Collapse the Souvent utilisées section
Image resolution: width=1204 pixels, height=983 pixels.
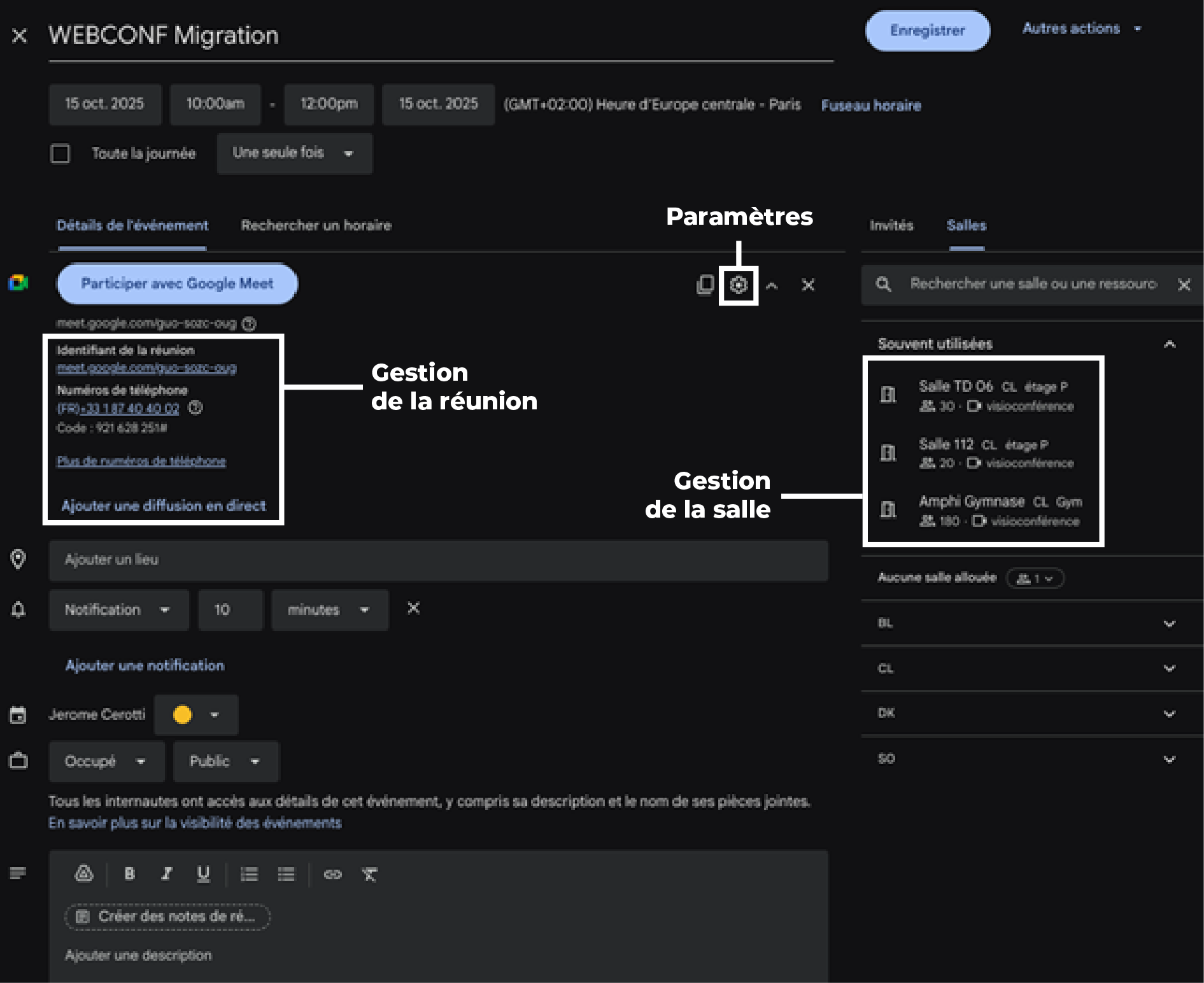[1169, 344]
